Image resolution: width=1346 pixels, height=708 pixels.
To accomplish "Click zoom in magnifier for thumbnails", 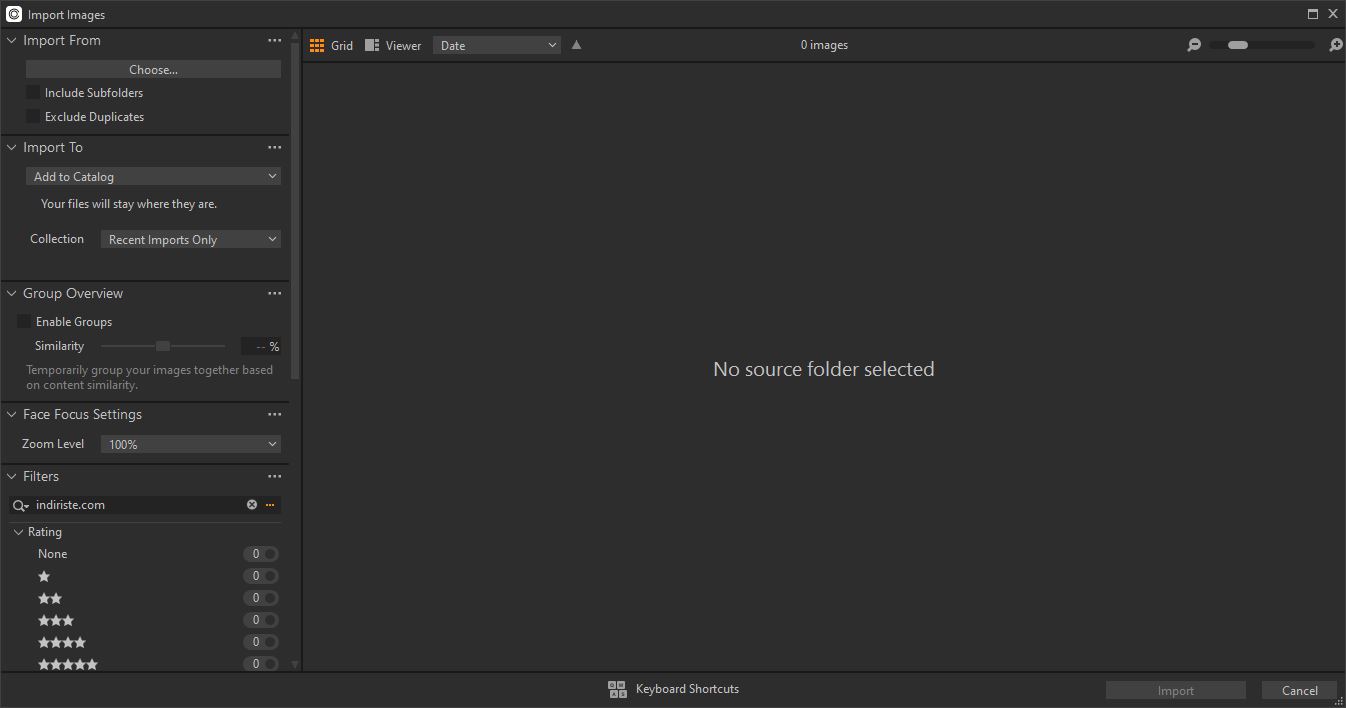I will 1335,45.
